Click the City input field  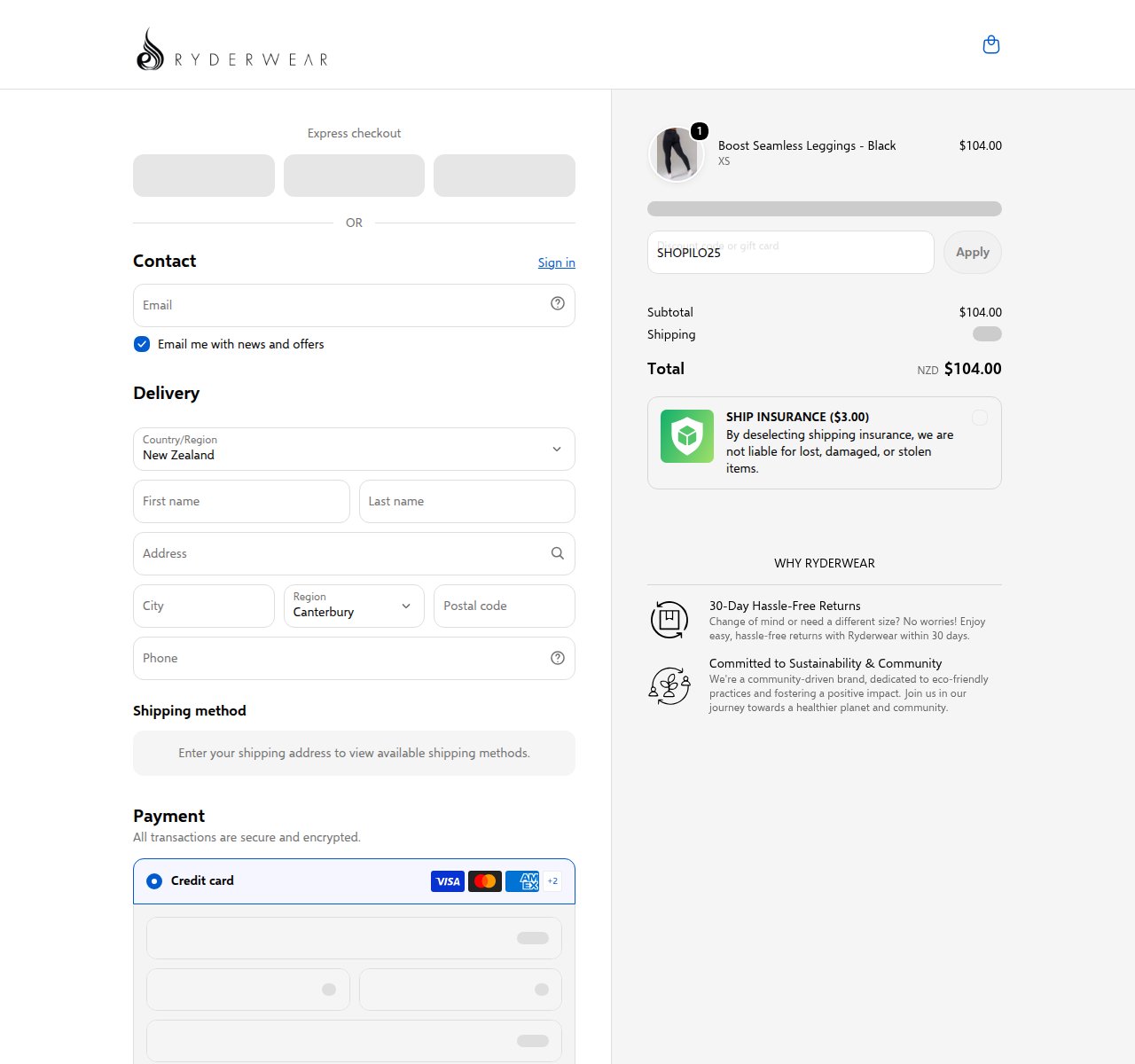tap(204, 606)
